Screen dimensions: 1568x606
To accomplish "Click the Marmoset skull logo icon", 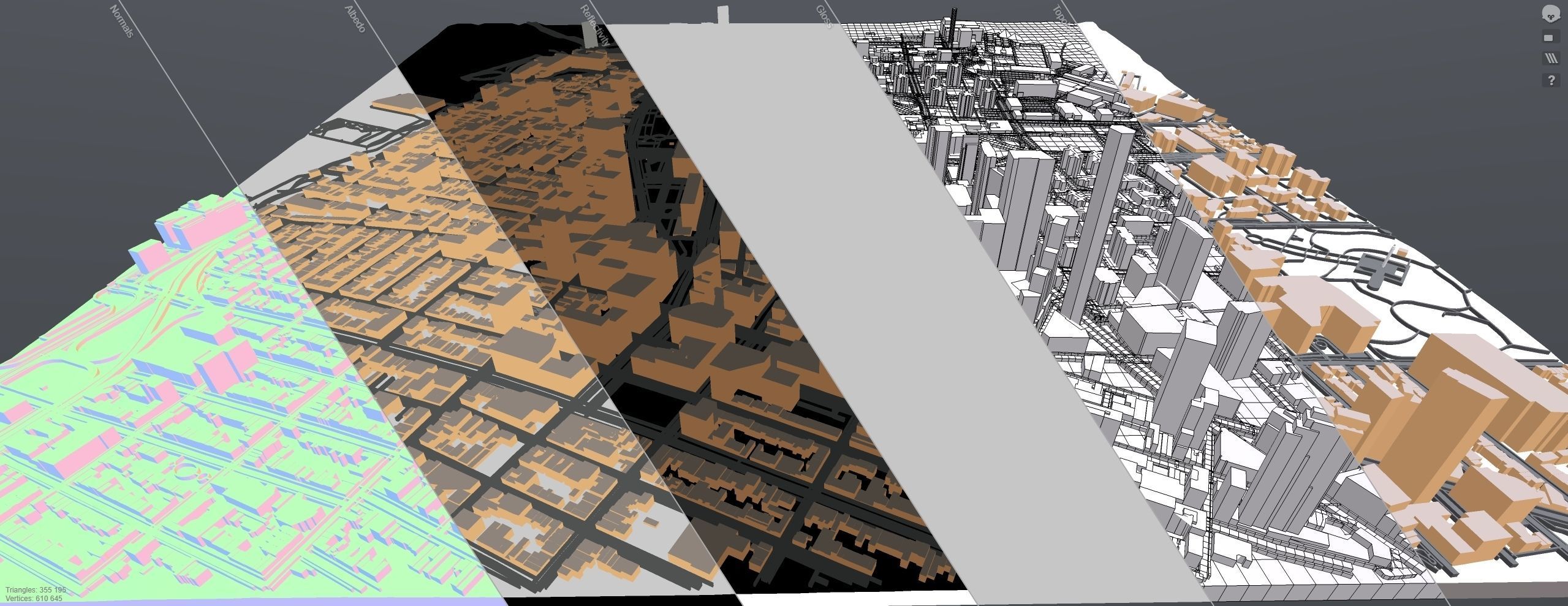I will [x=1551, y=14].
